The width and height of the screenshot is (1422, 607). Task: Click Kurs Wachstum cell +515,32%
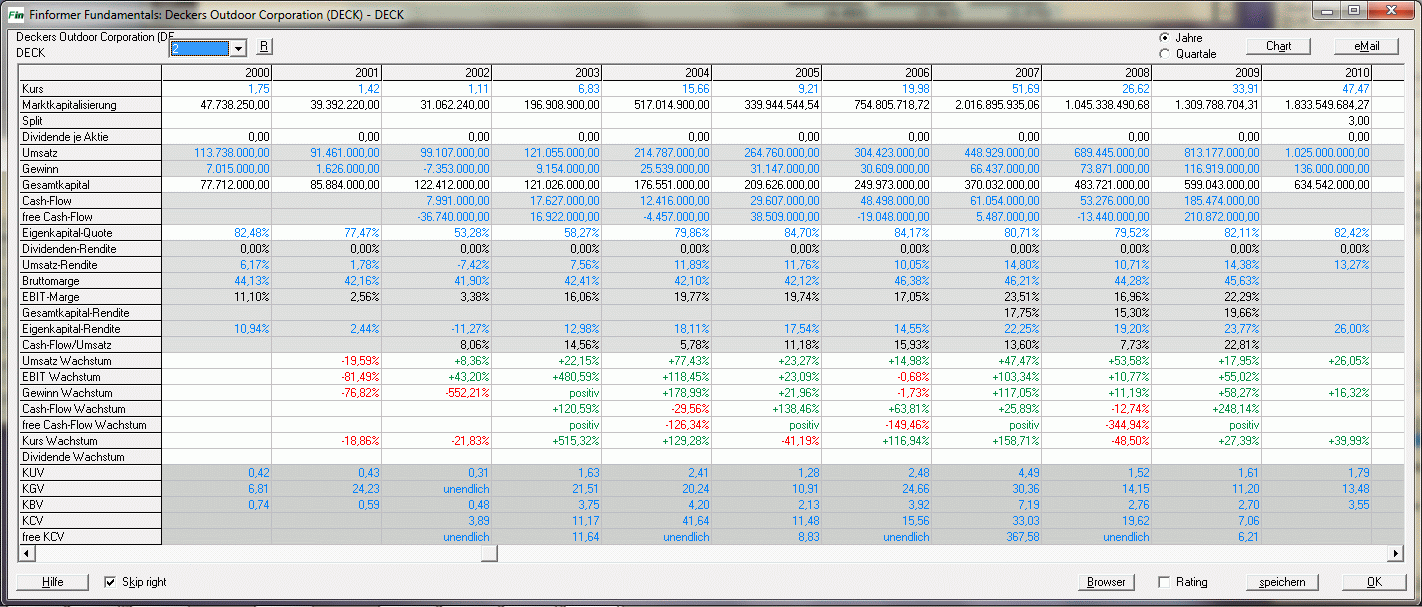547,441
